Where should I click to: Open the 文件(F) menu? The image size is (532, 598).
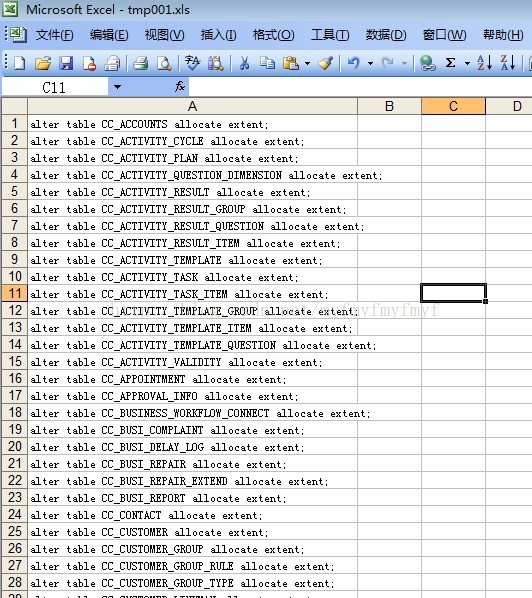(x=54, y=35)
